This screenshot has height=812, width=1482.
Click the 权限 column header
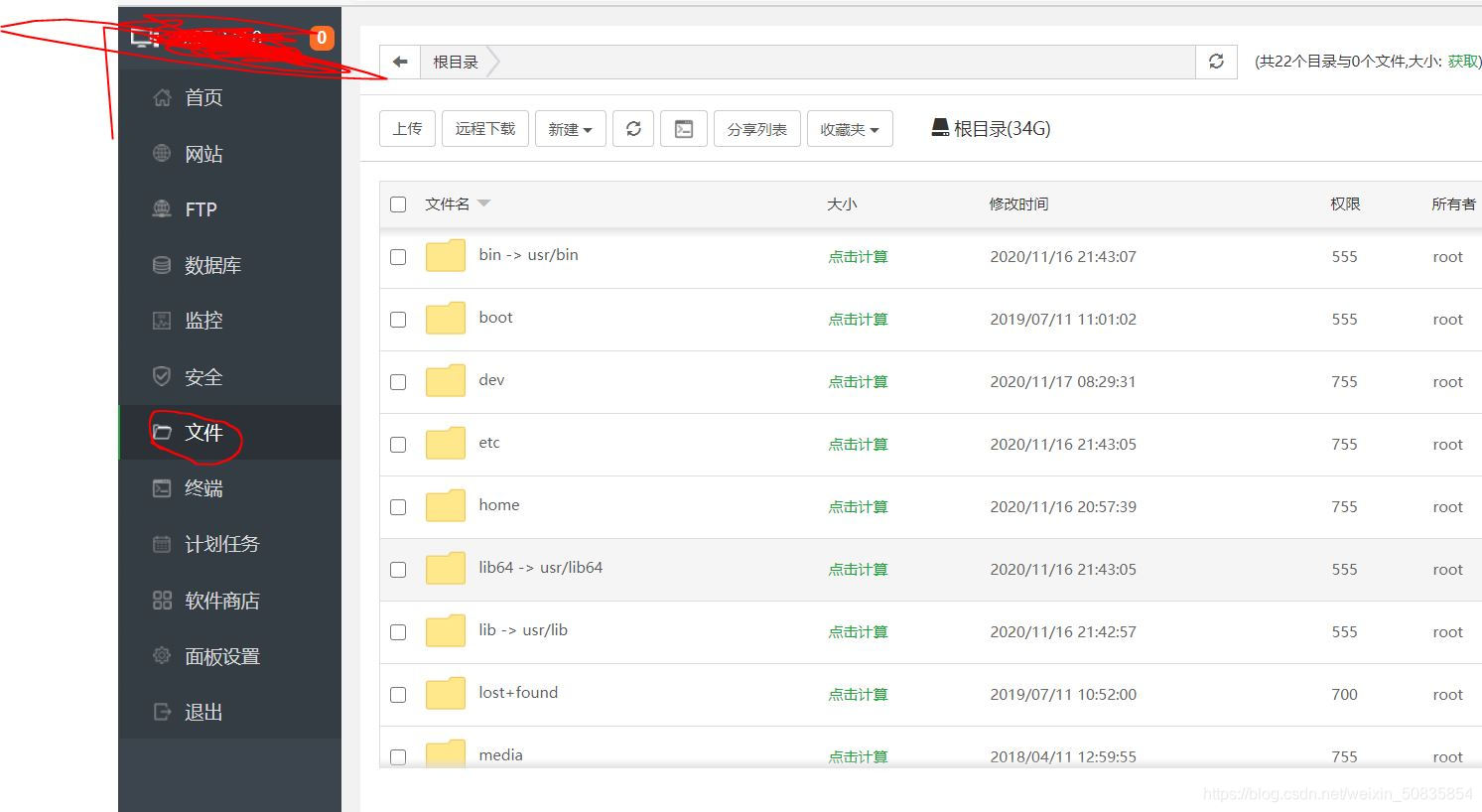(1345, 203)
